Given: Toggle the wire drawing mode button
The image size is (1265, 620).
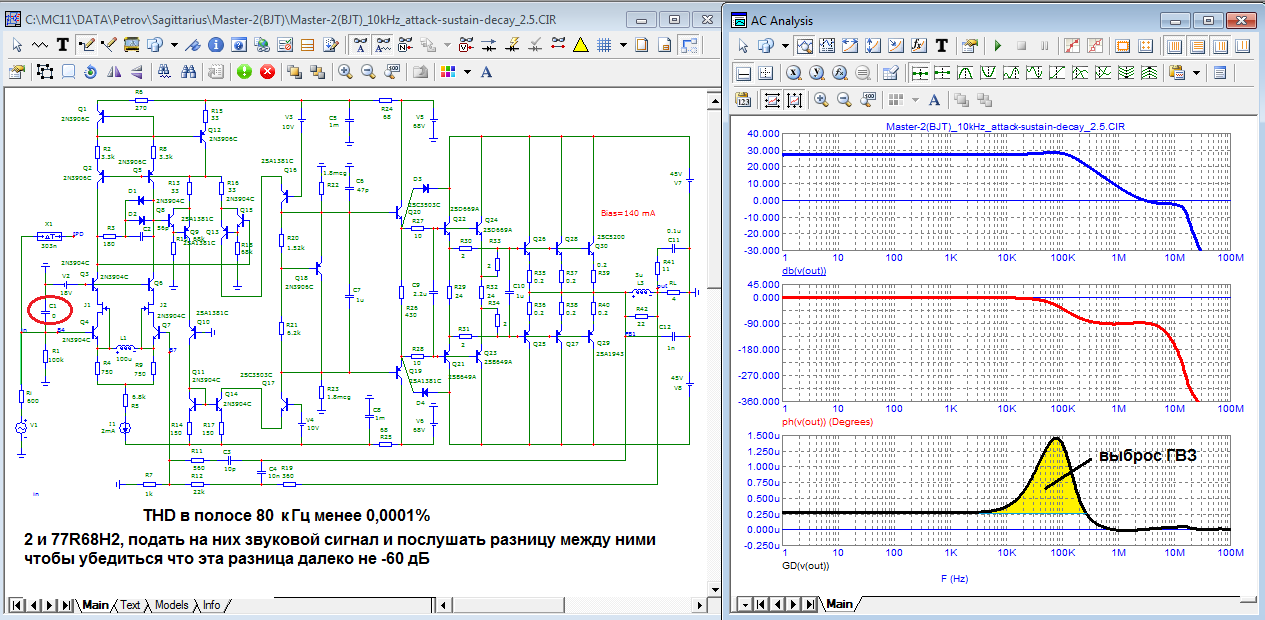Looking at the screenshot, I should [86, 44].
